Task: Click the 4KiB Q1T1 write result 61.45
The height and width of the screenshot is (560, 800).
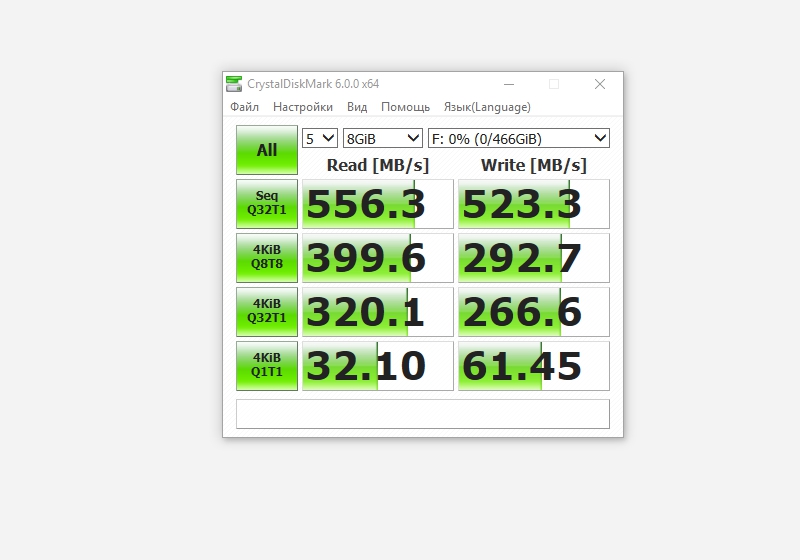Action: (x=534, y=366)
